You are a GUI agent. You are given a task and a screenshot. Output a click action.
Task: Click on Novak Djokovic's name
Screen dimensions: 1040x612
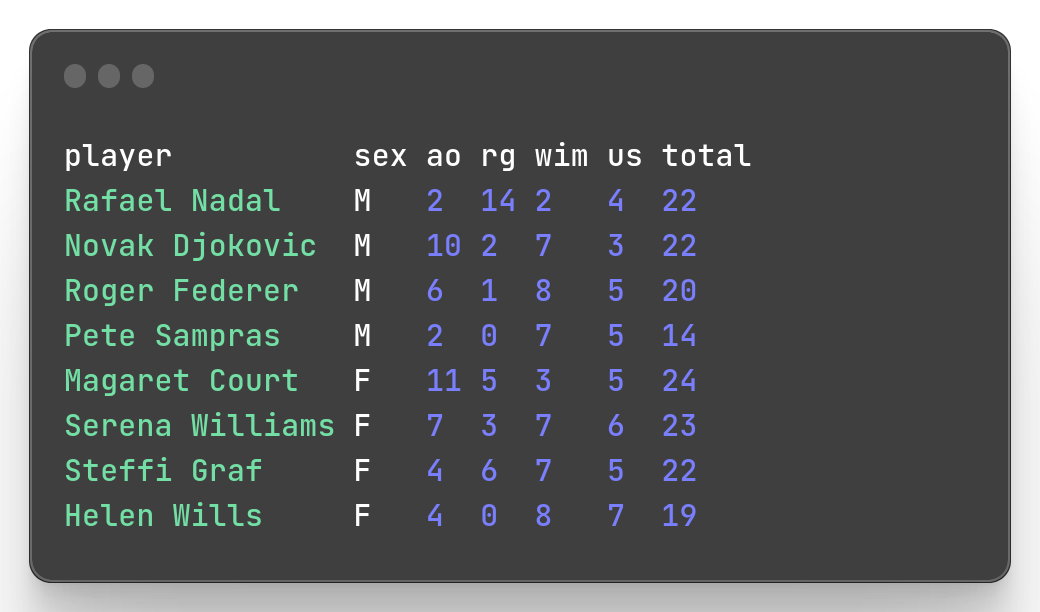pos(190,247)
